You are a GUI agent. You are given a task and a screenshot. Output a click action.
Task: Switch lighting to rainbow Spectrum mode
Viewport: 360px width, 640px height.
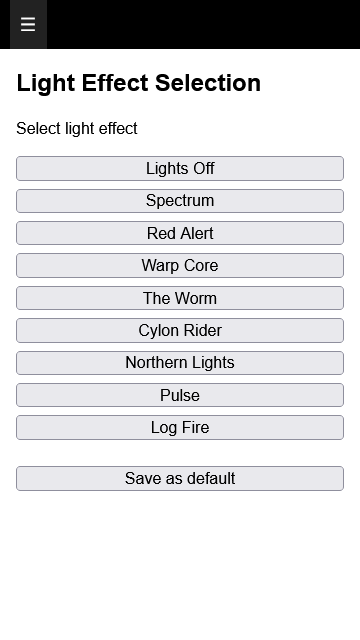coord(180,201)
